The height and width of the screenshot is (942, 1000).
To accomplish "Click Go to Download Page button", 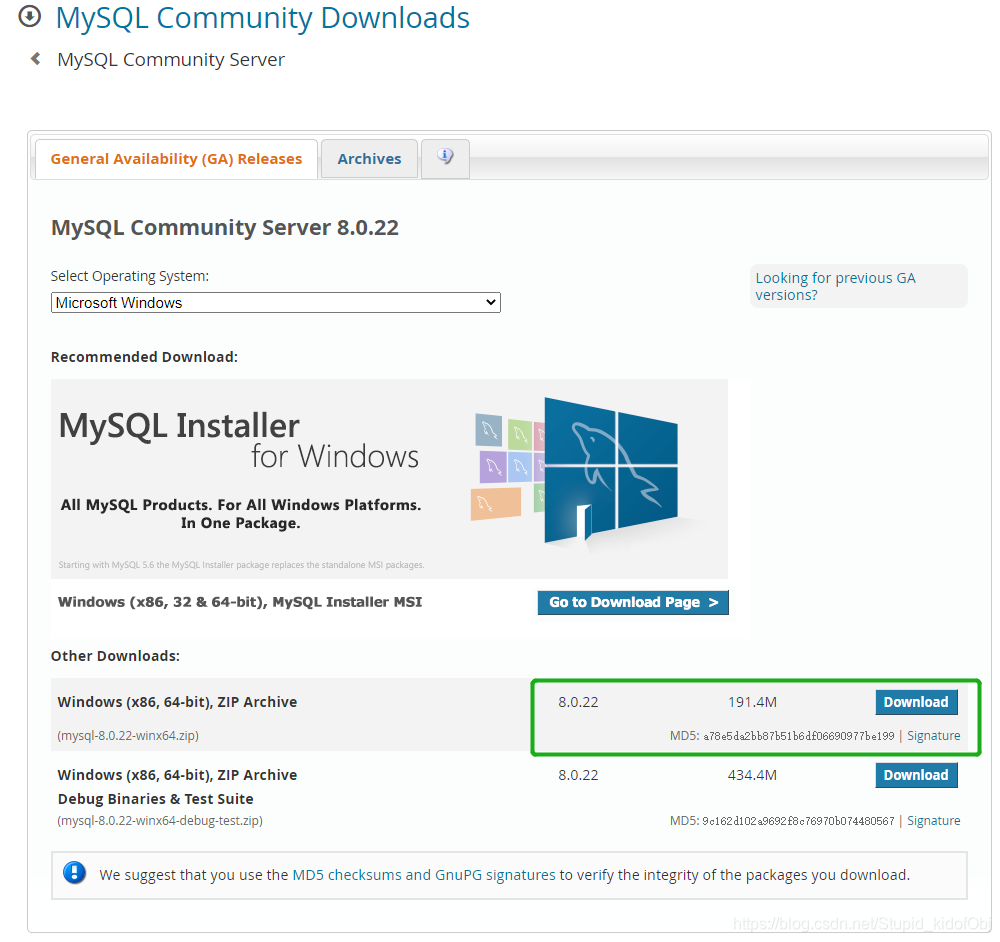I will [633, 602].
